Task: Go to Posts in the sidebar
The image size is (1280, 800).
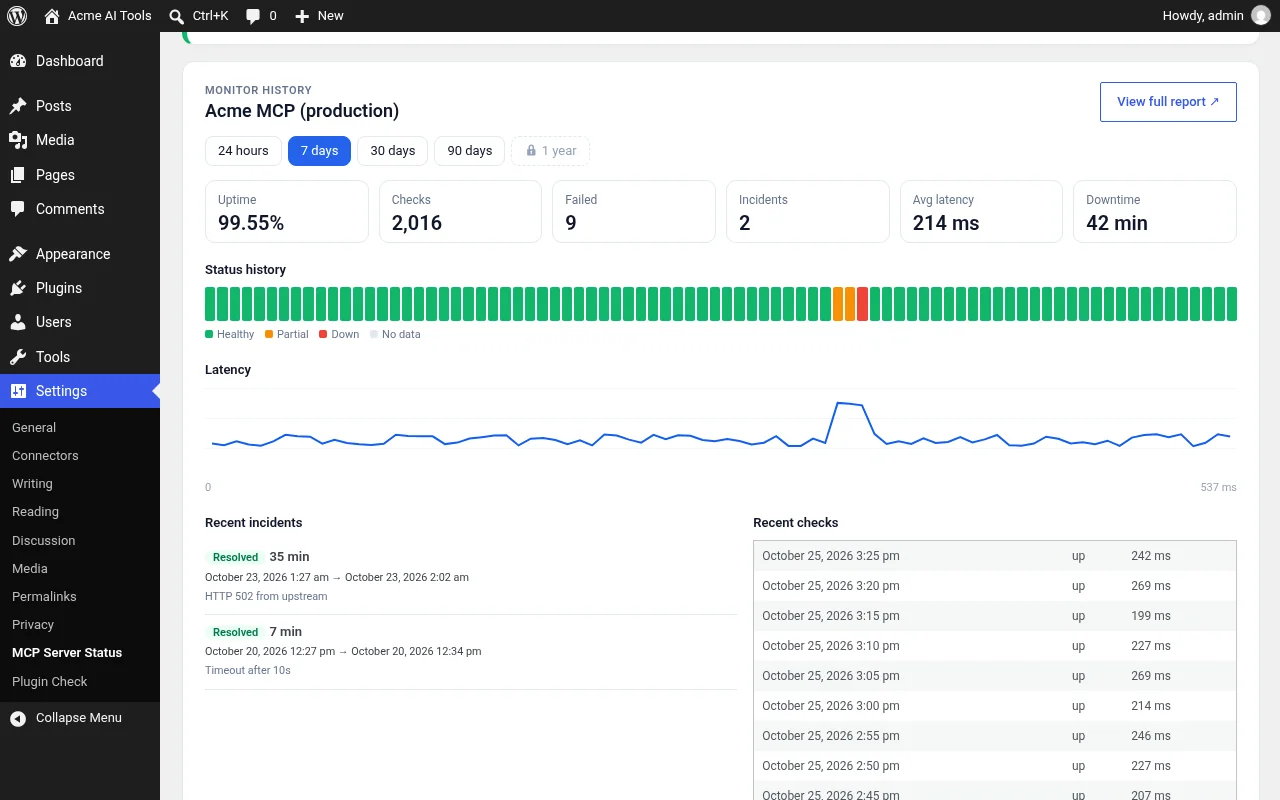Action: pos(80,106)
